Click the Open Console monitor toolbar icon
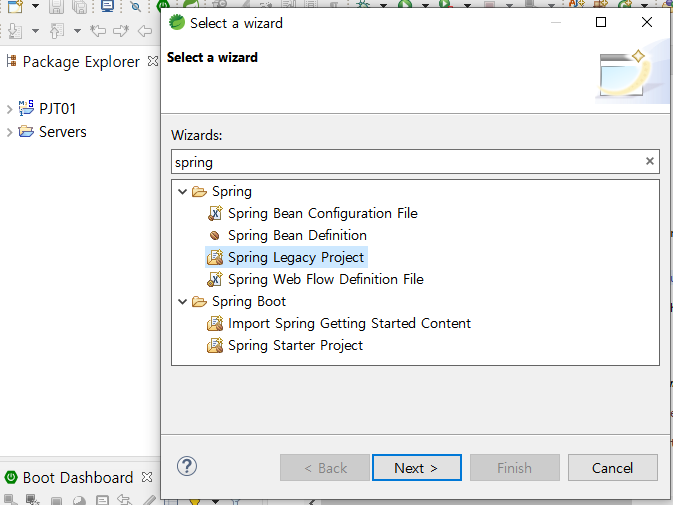The image size is (673, 505). pyautogui.click(x=107, y=6)
